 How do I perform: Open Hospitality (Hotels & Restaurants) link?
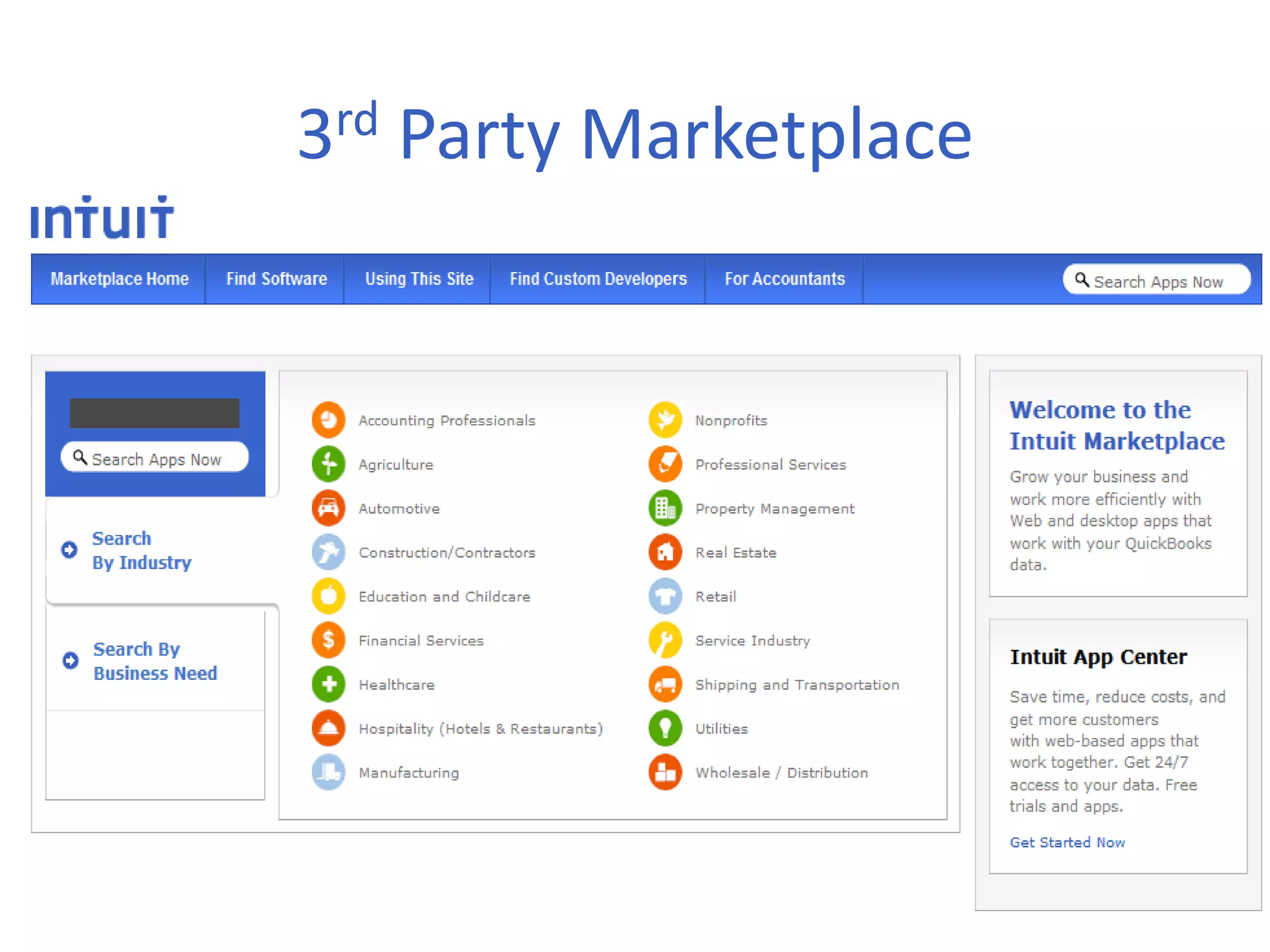pos(480,729)
